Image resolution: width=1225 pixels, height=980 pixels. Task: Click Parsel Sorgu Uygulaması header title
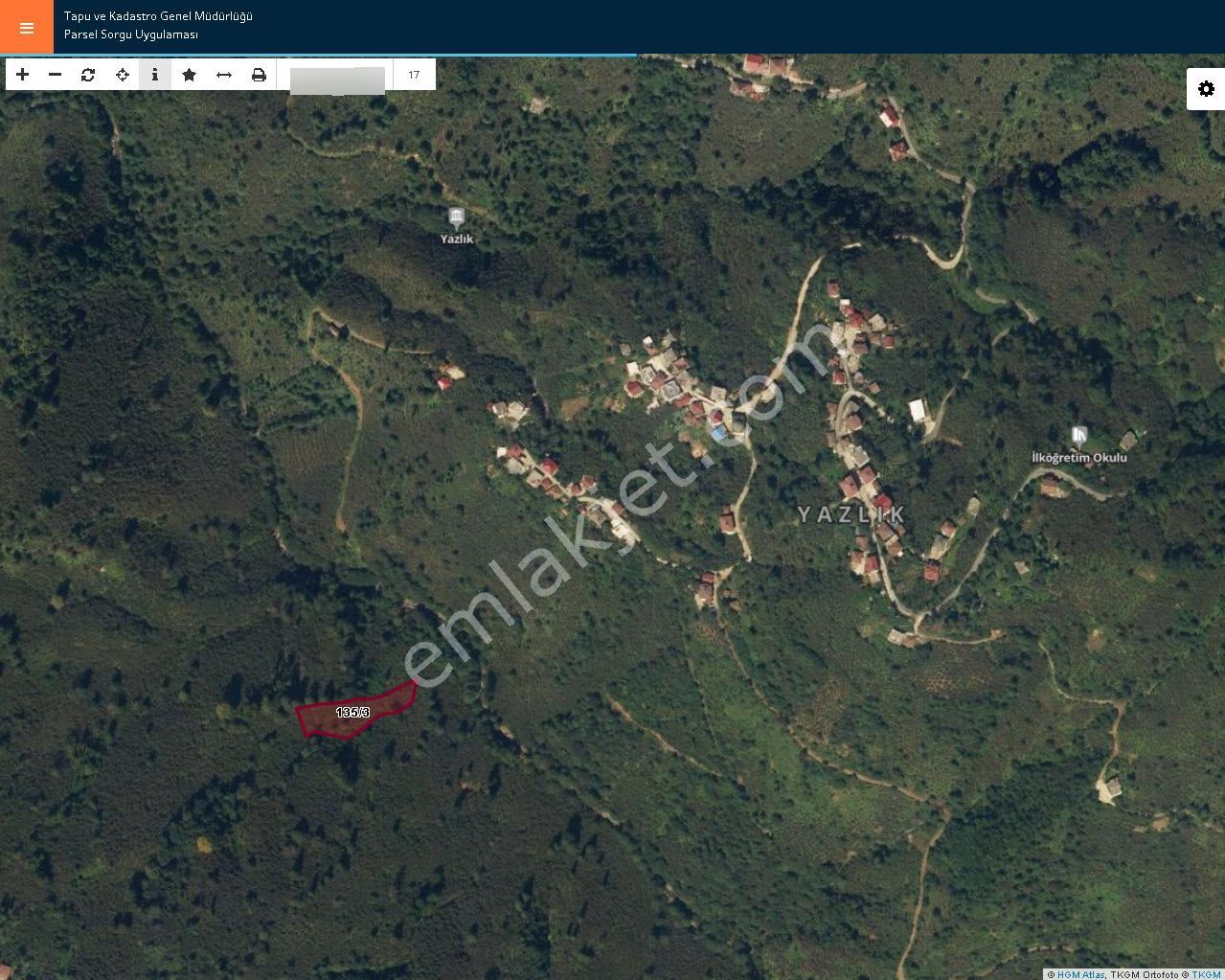click(x=131, y=34)
